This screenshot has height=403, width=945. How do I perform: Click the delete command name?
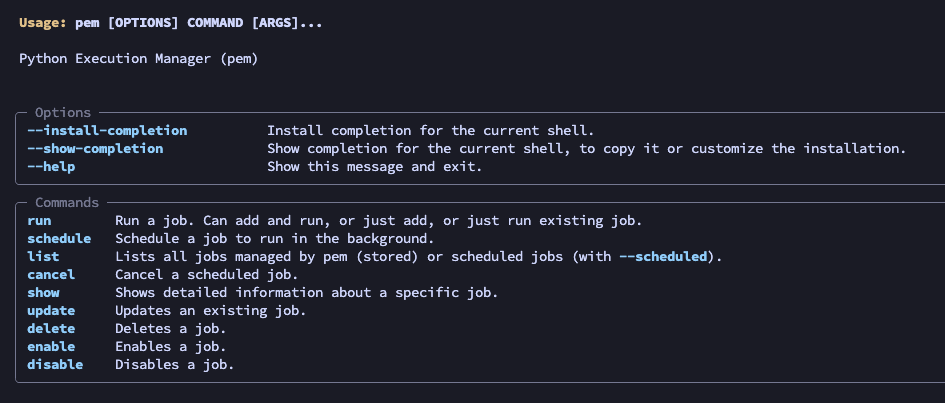[x=51, y=329]
